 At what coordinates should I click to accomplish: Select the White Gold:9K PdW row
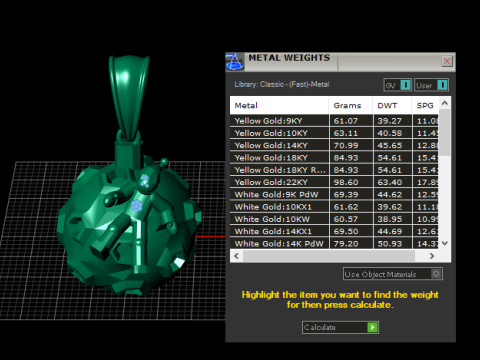(x=334, y=195)
